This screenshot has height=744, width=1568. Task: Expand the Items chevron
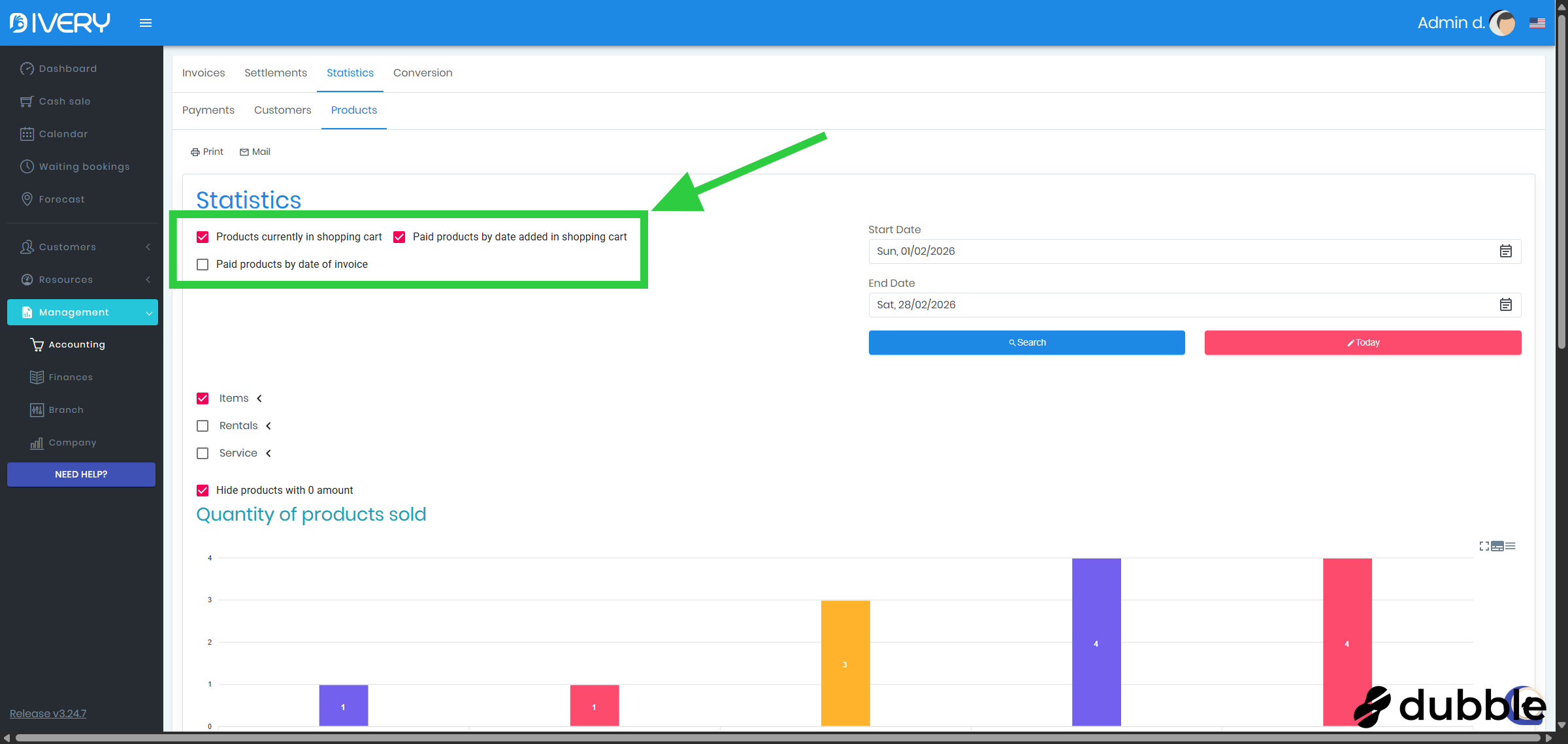coord(259,398)
